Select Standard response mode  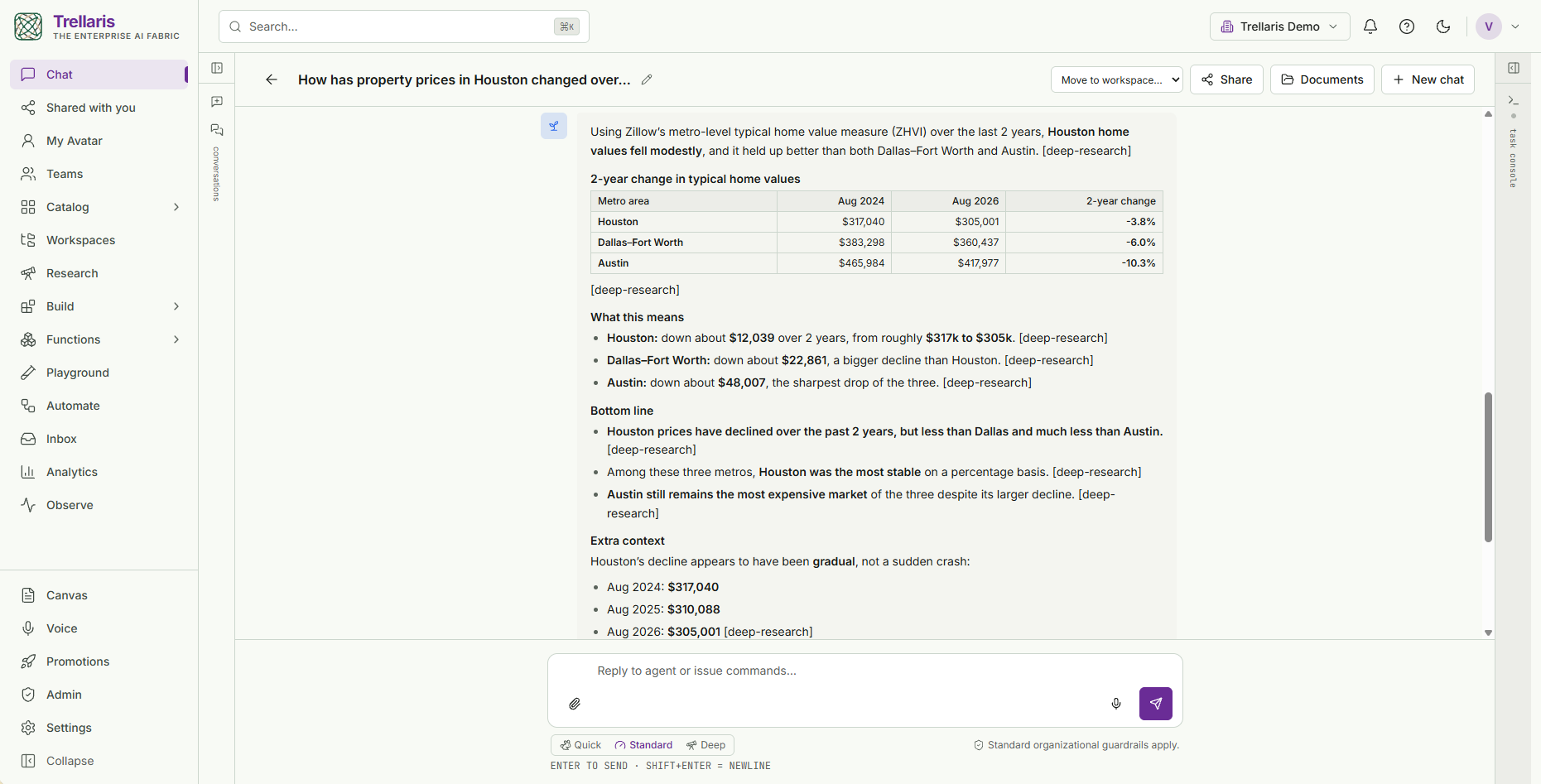[643, 745]
